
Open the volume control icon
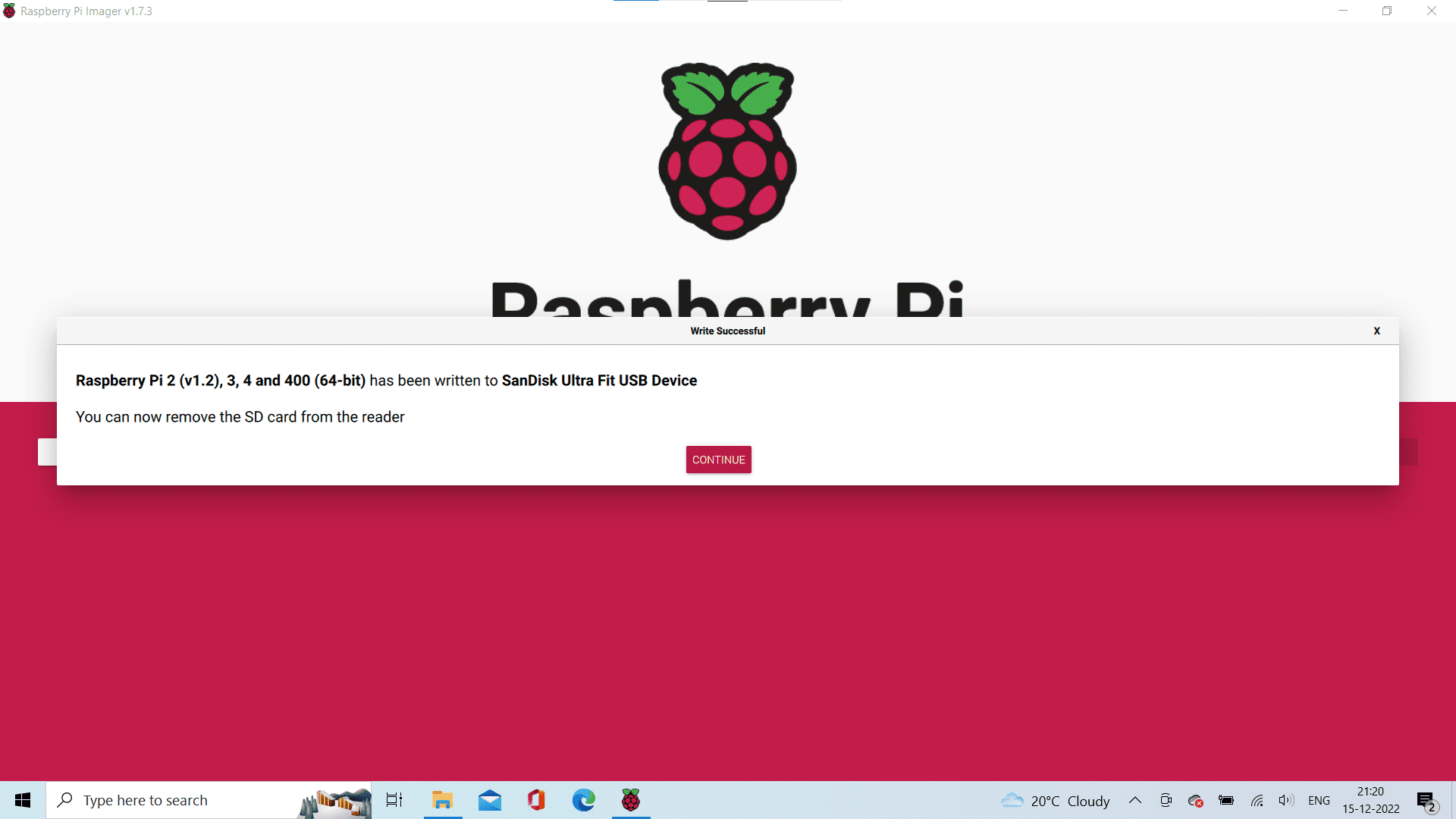[x=1286, y=800]
